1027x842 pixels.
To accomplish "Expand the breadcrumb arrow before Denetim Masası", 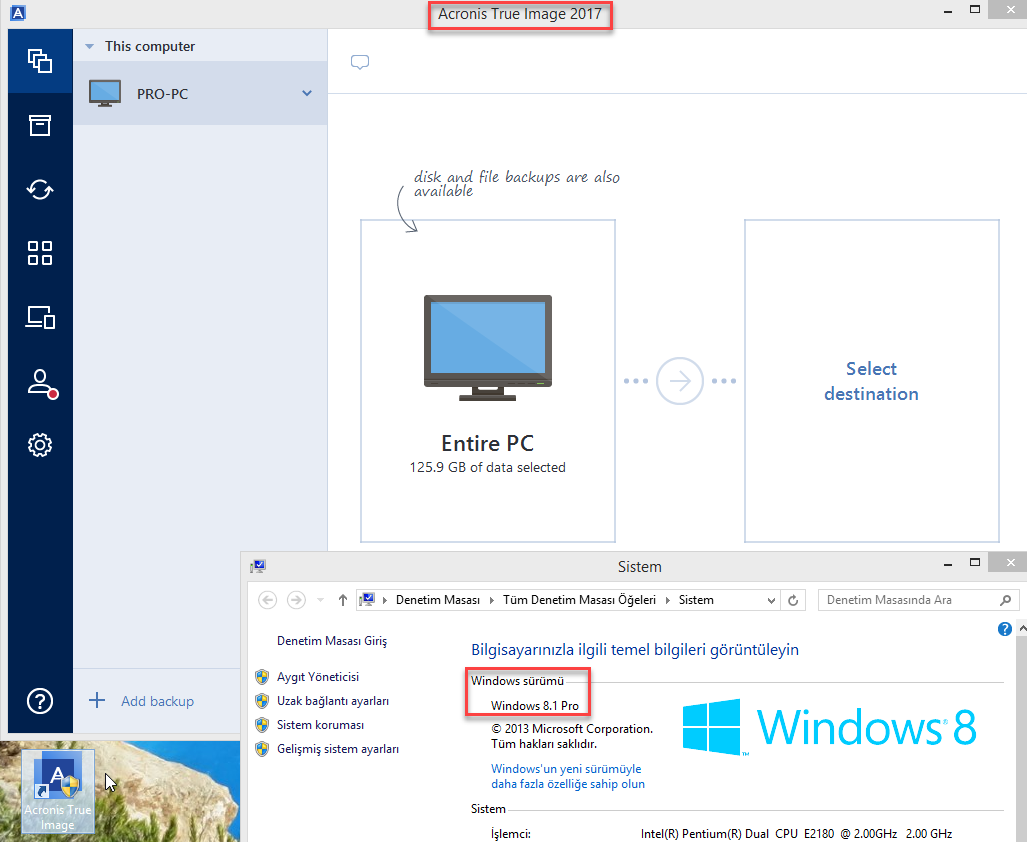I will point(385,600).
